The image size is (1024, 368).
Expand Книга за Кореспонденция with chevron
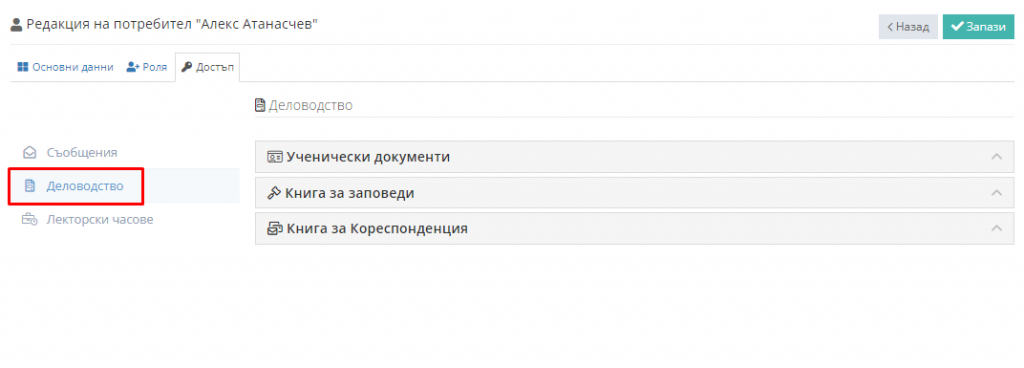coord(996,228)
